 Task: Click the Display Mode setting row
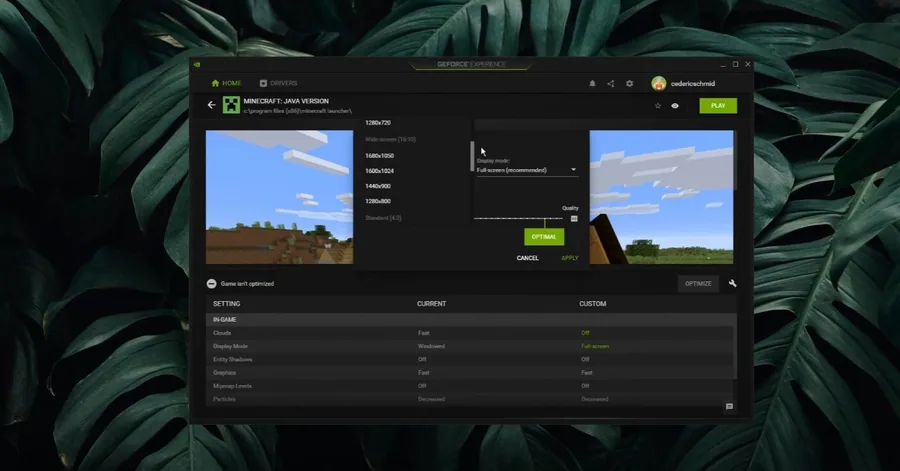pyautogui.click(x=470, y=346)
